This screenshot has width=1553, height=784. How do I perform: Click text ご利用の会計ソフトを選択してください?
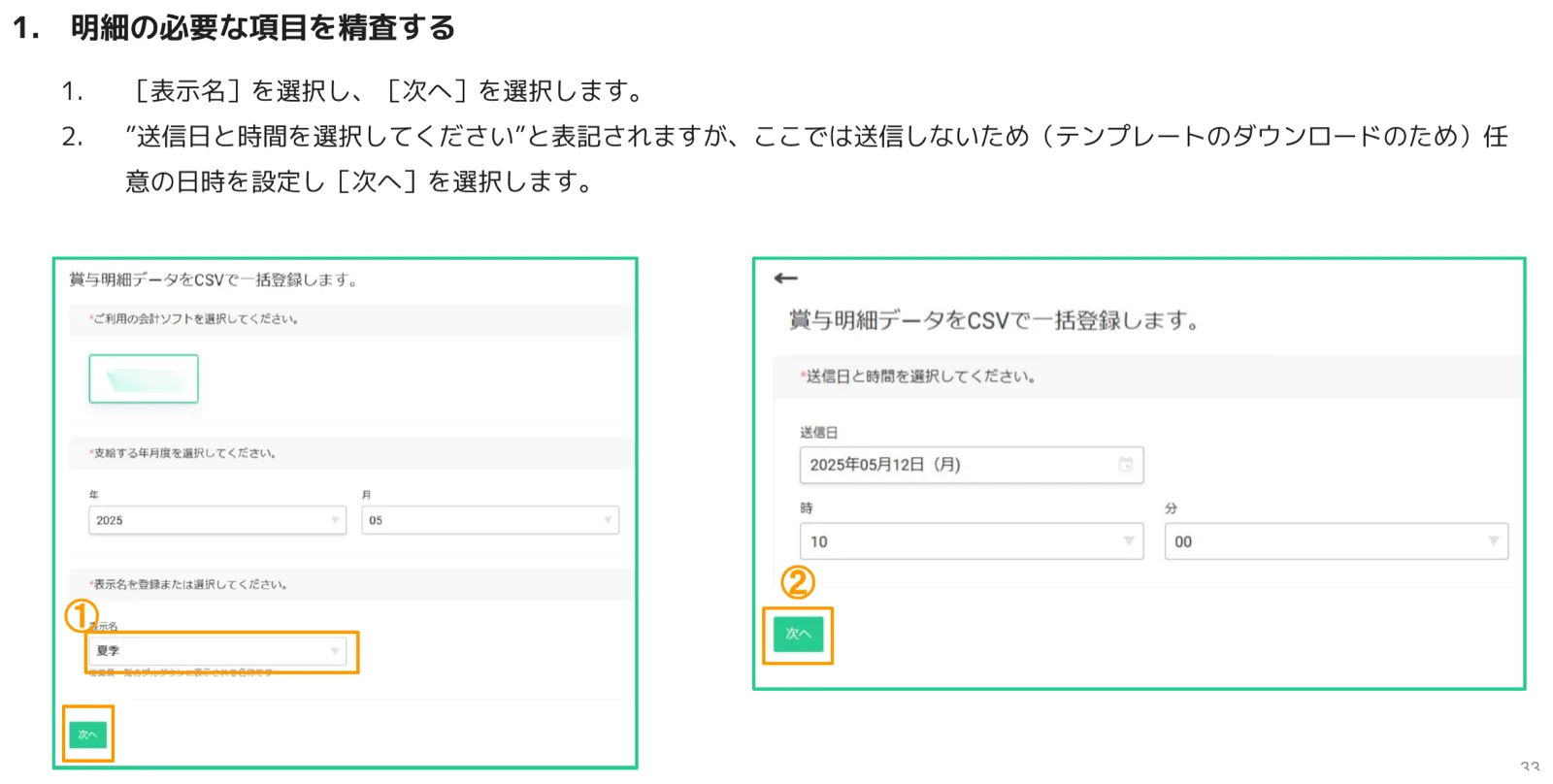coord(197,318)
